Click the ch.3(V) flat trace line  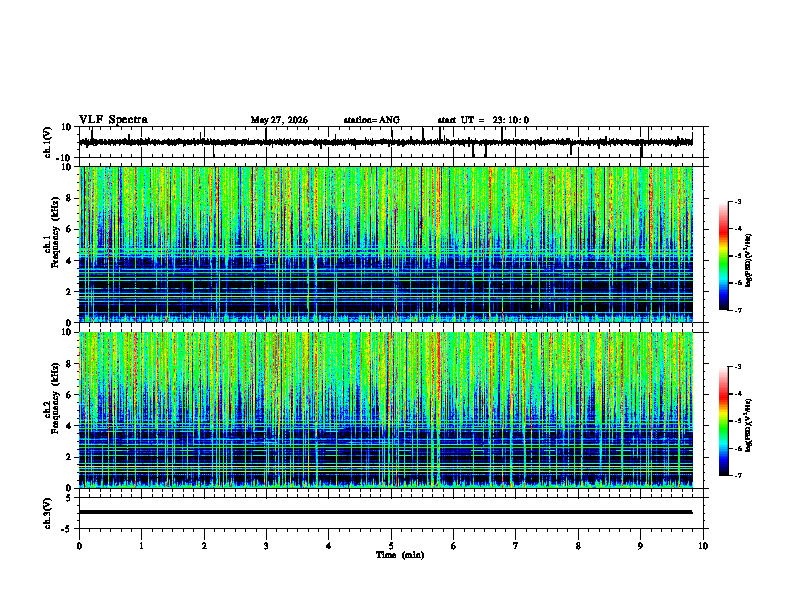tap(385, 512)
